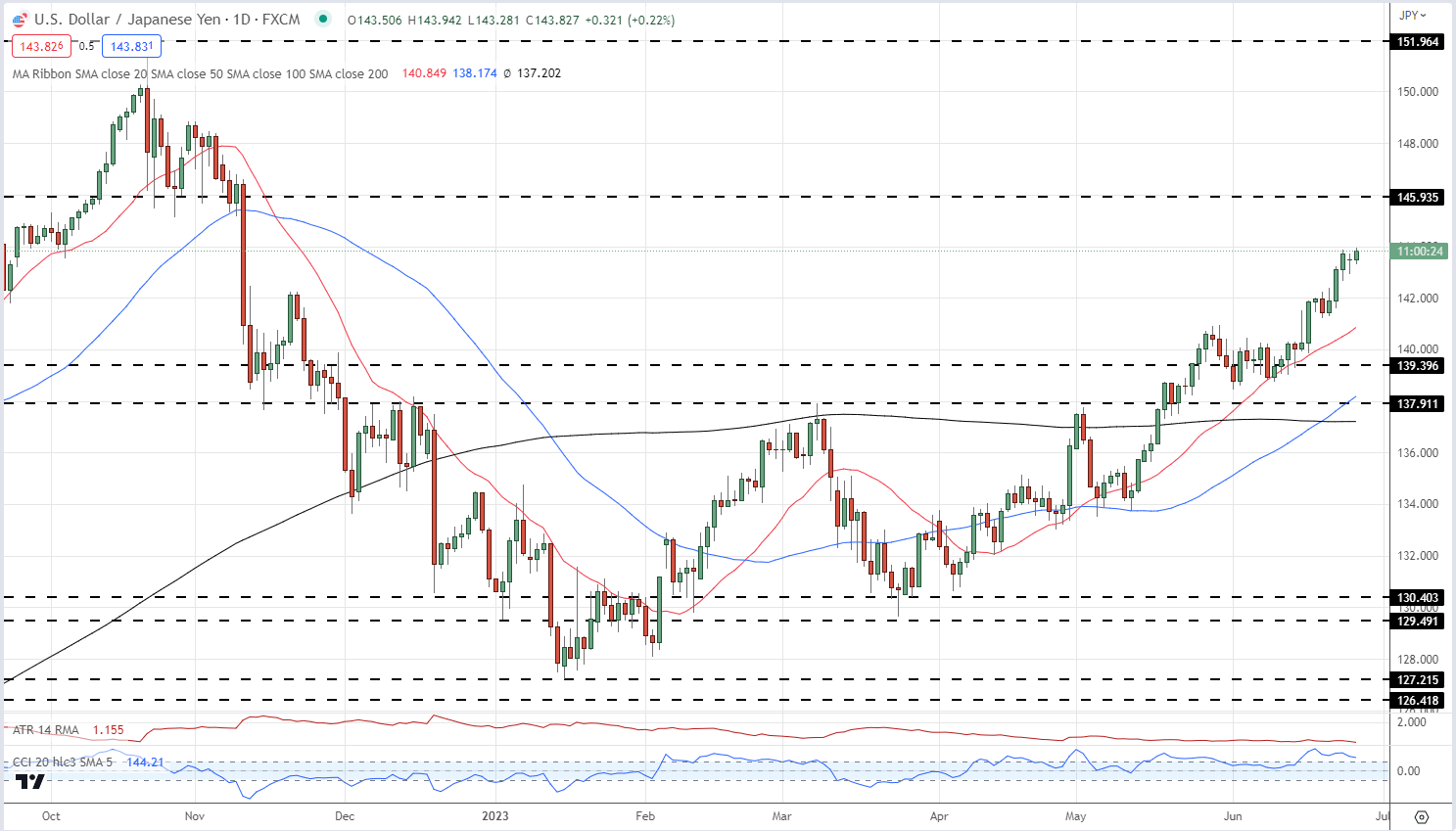Click the green current price countdown label 11:00:24
This screenshot has height=831, width=1456.
(x=1419, y=252)
